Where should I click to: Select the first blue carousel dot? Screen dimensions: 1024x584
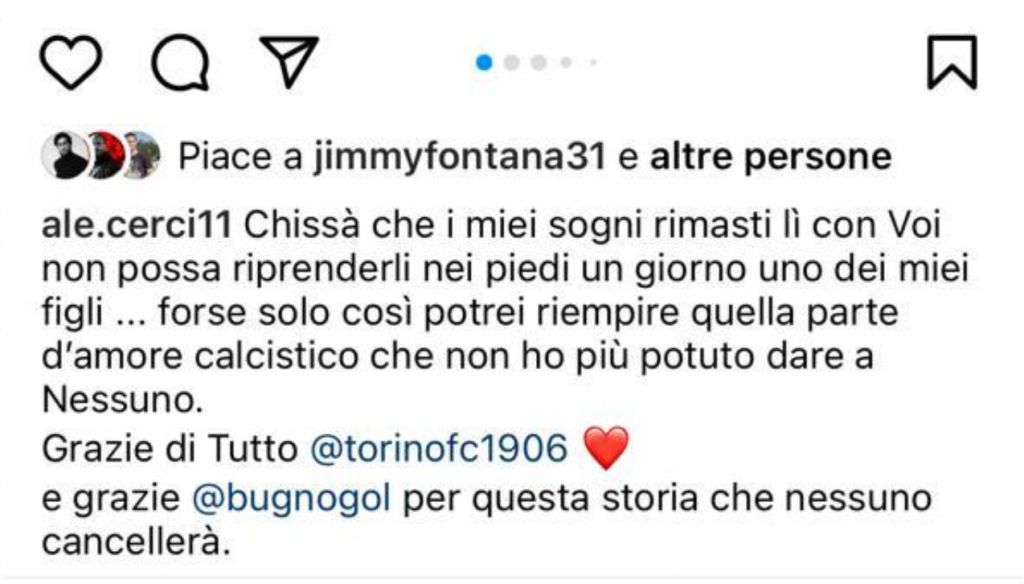[x=485, y=63]
